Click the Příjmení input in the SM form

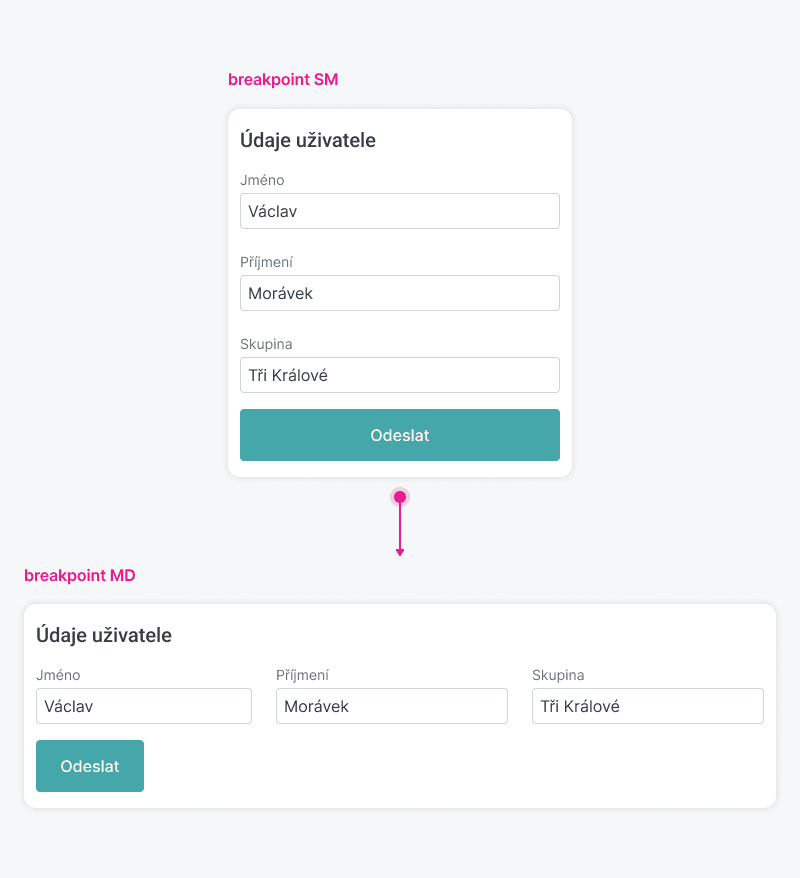[399, 293]
